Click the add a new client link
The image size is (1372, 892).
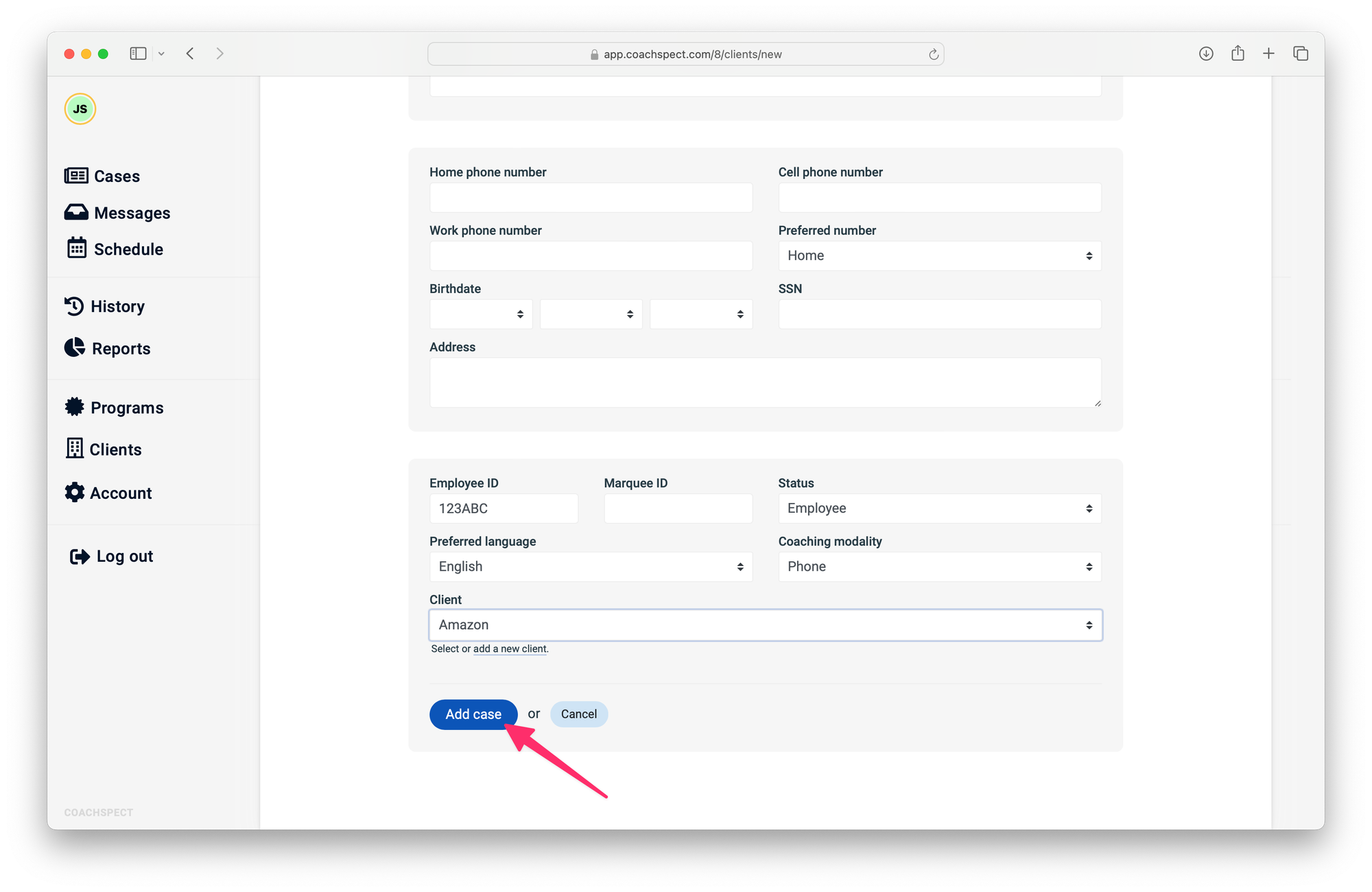click(x=510, y=649)
